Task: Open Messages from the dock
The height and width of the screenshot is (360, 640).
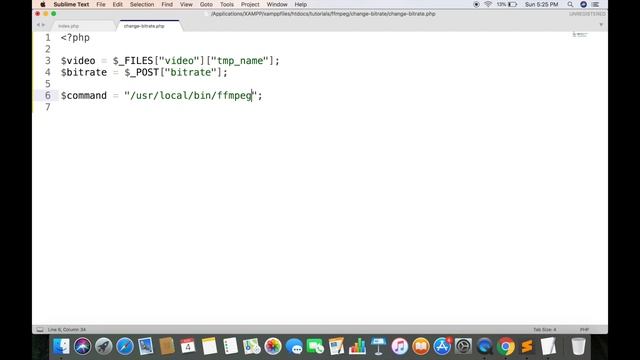Action: 294,347
